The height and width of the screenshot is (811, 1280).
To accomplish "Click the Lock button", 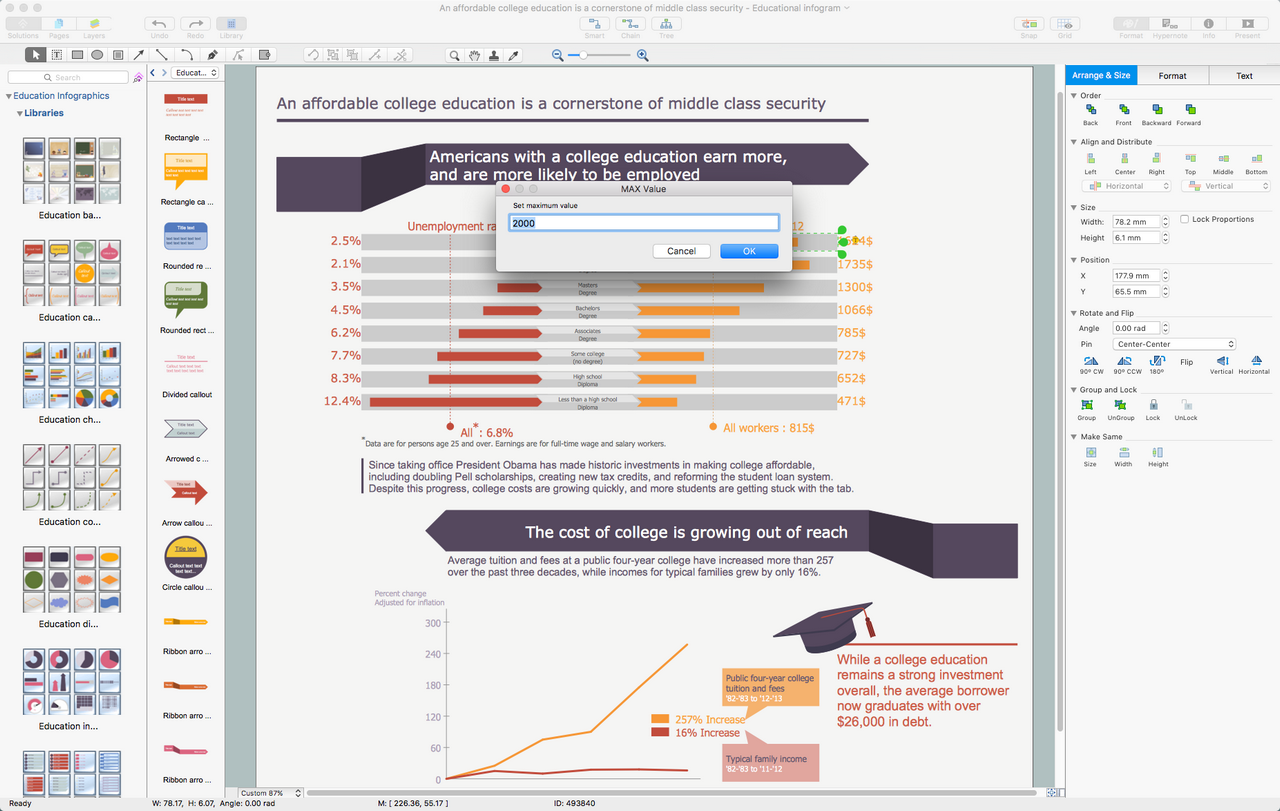I will (1153, 405).
